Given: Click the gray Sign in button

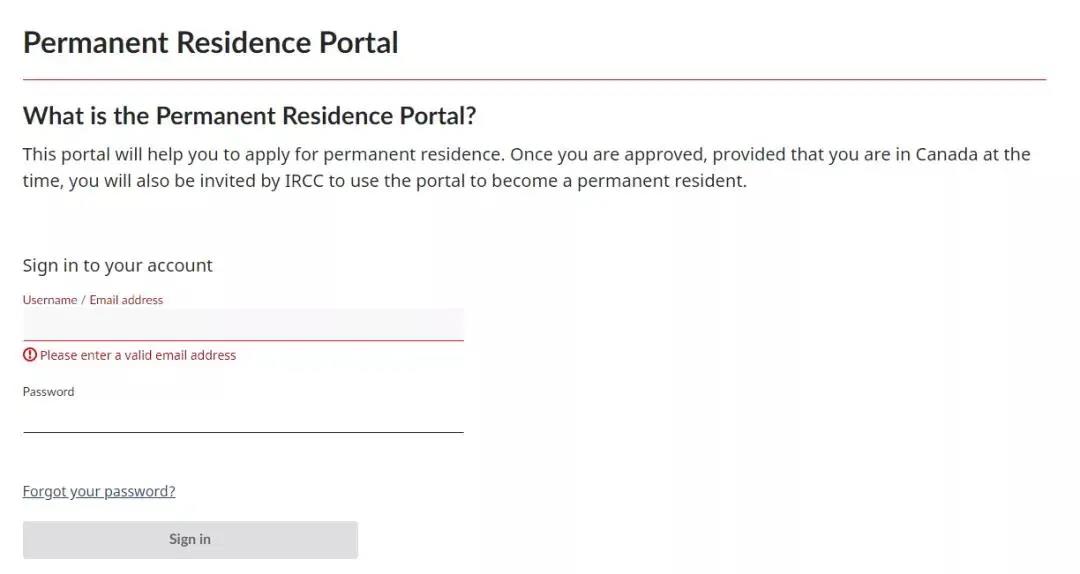Looking at the screenshot, I should click(x=190, y=540).
